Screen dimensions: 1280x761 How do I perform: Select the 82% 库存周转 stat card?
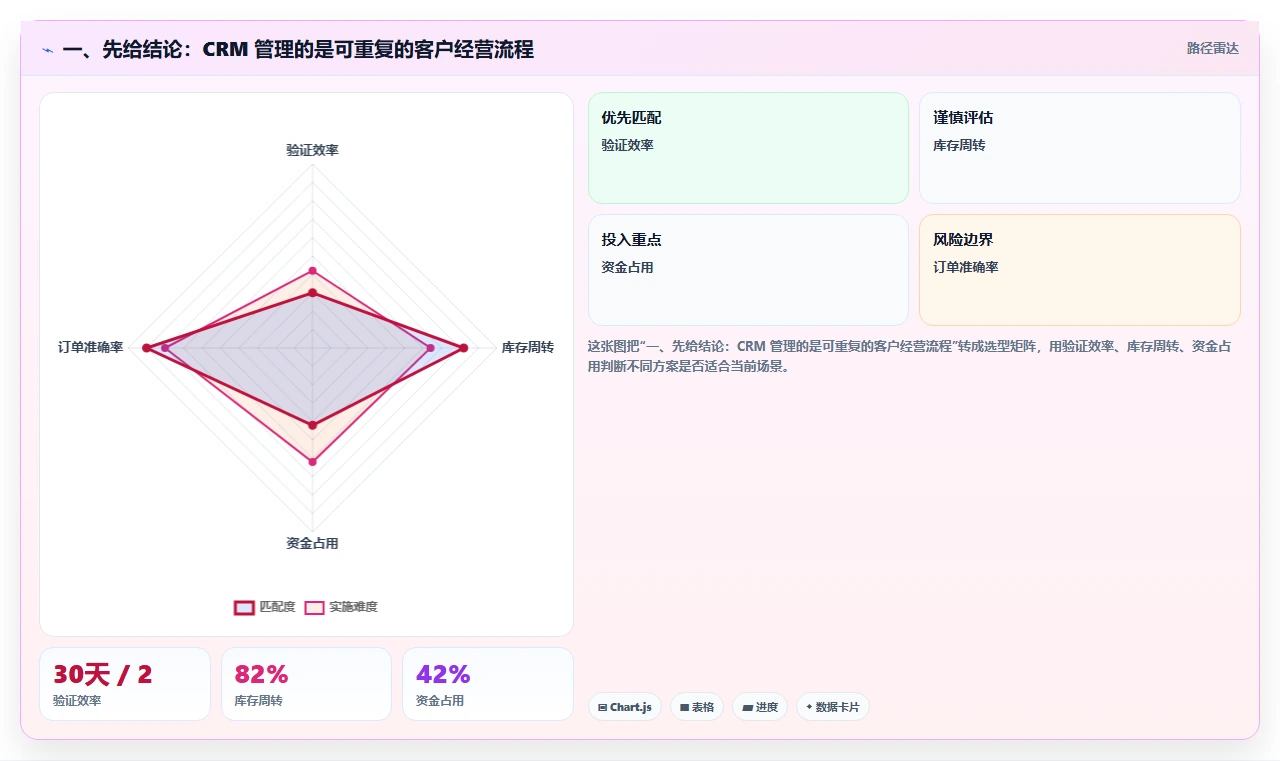[306, 684]
